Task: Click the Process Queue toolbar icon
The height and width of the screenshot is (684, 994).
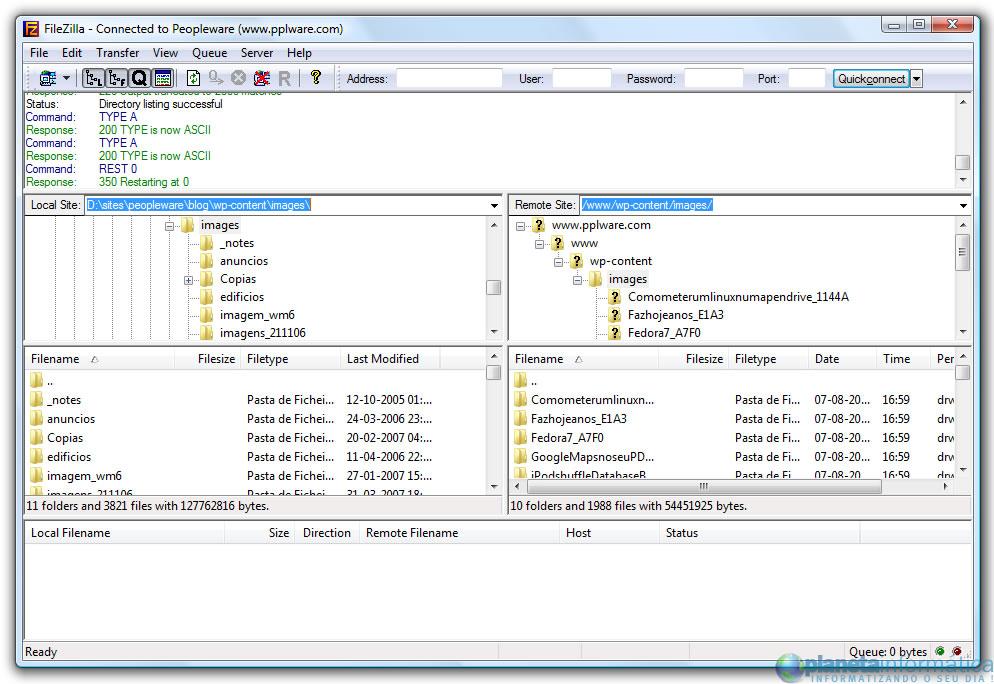Action: tap(216, 78)
